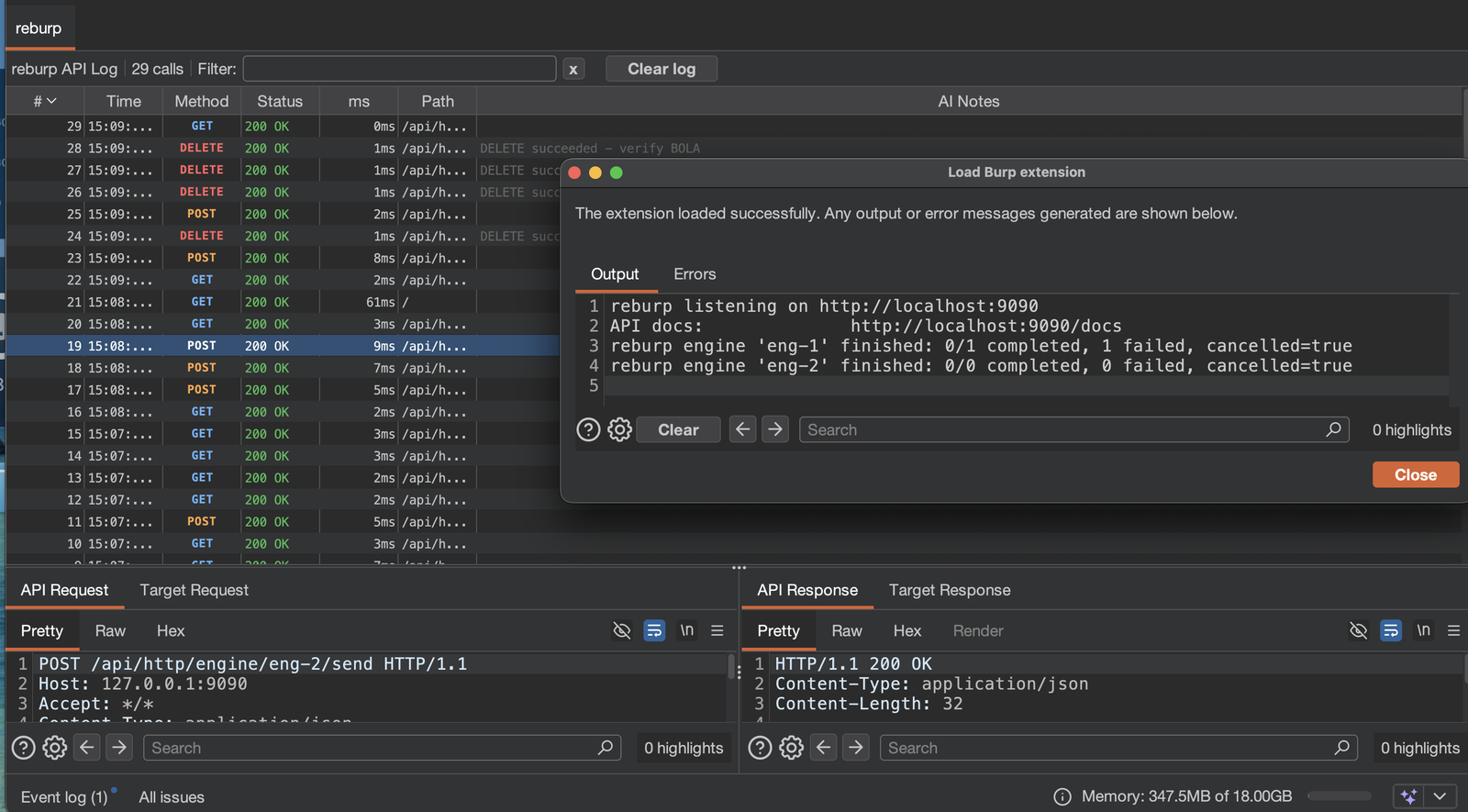Focus Search field in extension output dialog
This screenshot has width=1468, height=812.
pyautogui.click(x=1074, y=429)
